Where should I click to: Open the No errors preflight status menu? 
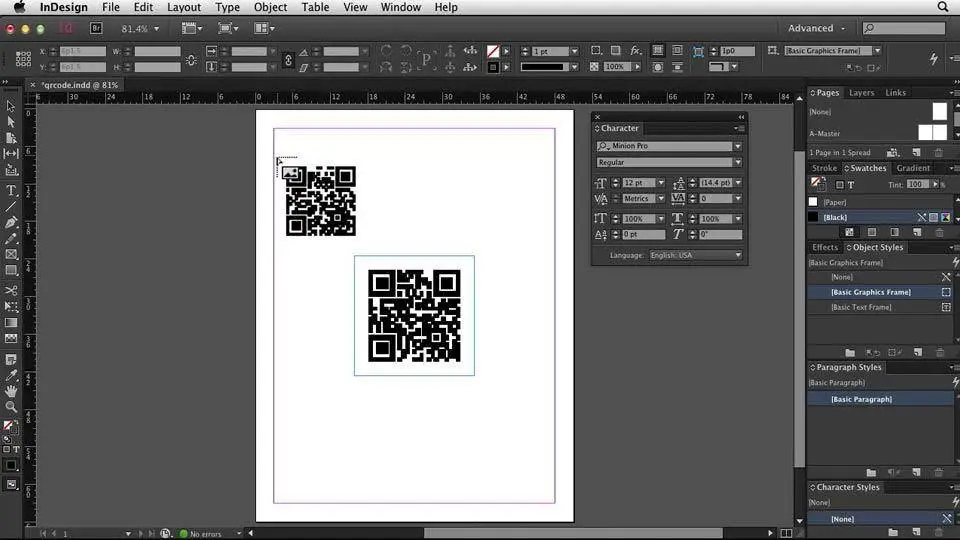click(239, 534)
